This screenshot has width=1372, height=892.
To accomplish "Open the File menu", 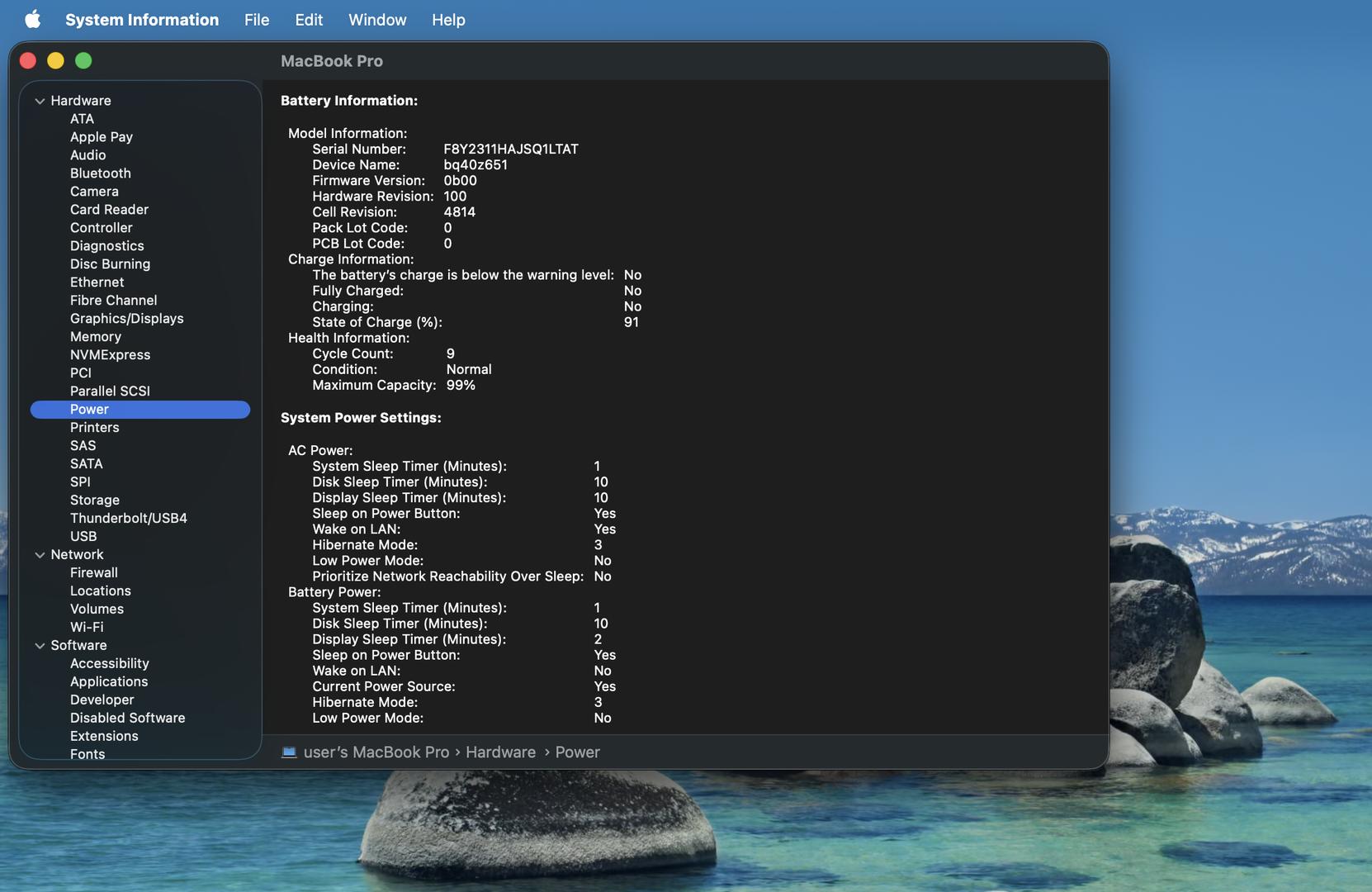I will click(256, 20).
